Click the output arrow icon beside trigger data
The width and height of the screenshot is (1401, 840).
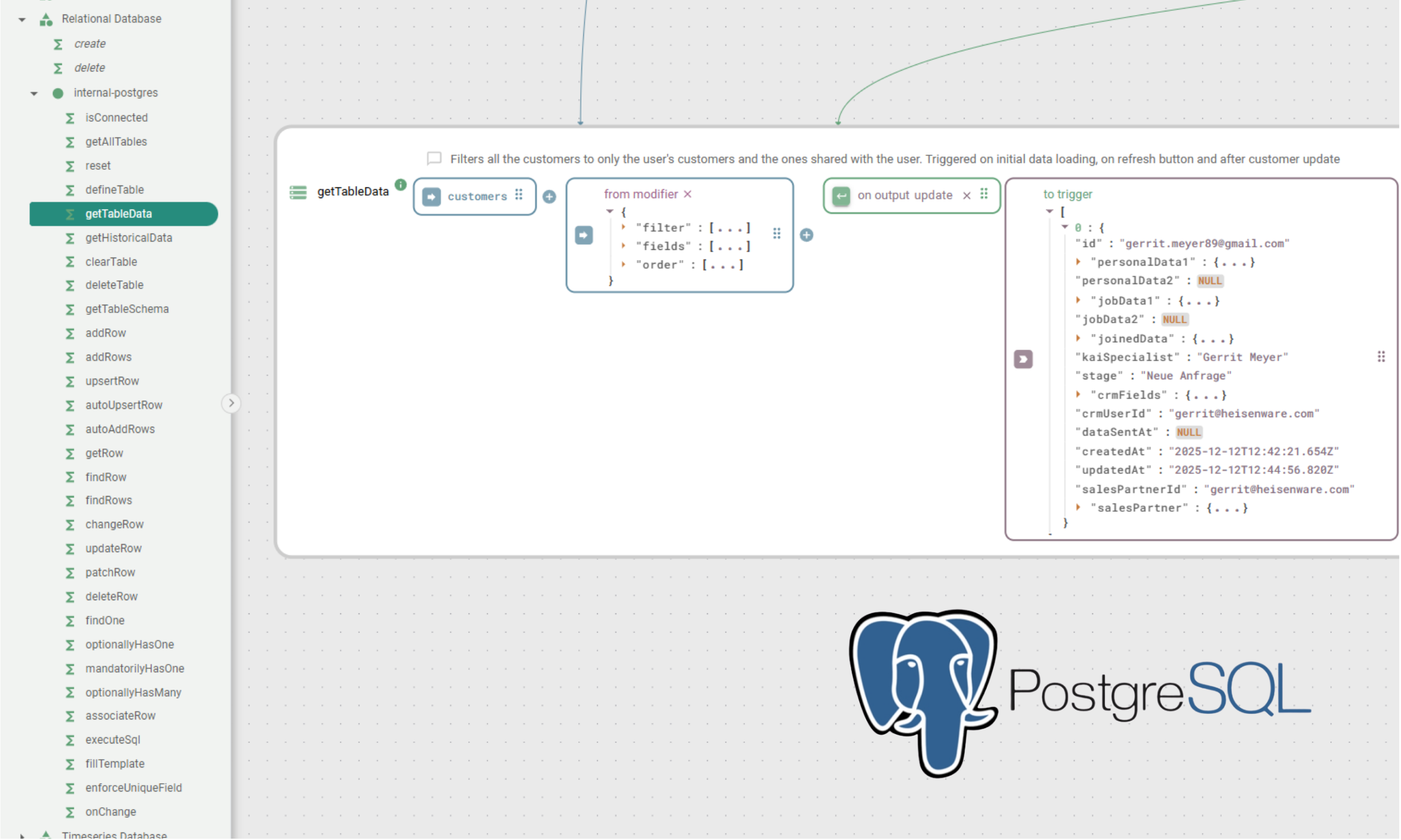click(x=1023, y=358)
